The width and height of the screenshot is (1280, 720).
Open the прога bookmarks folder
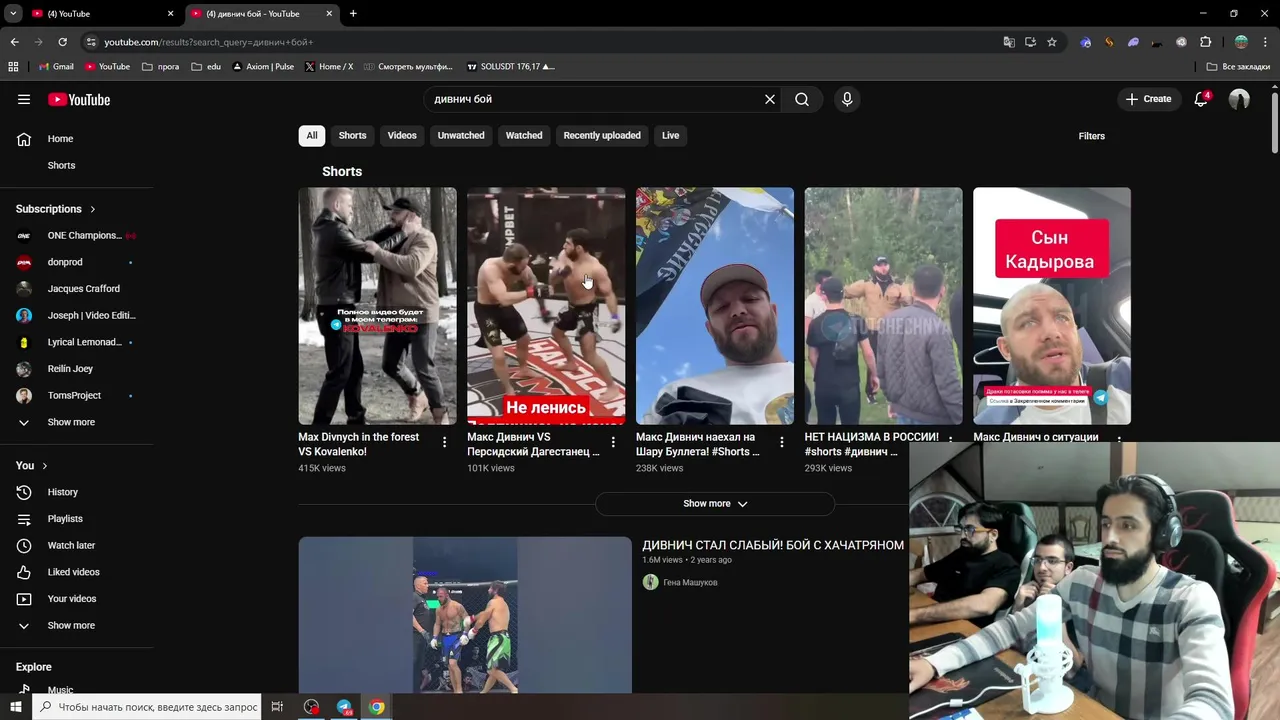pyautogui.click(x=161, y=67)
